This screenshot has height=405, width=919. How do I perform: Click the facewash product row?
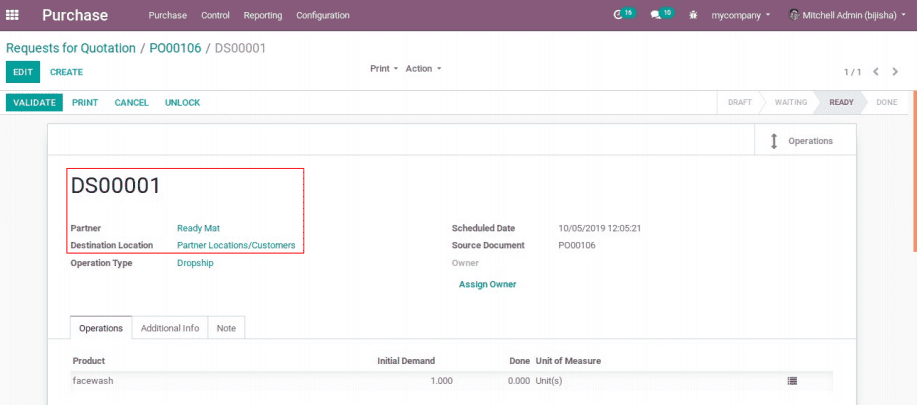pos(451,381)
